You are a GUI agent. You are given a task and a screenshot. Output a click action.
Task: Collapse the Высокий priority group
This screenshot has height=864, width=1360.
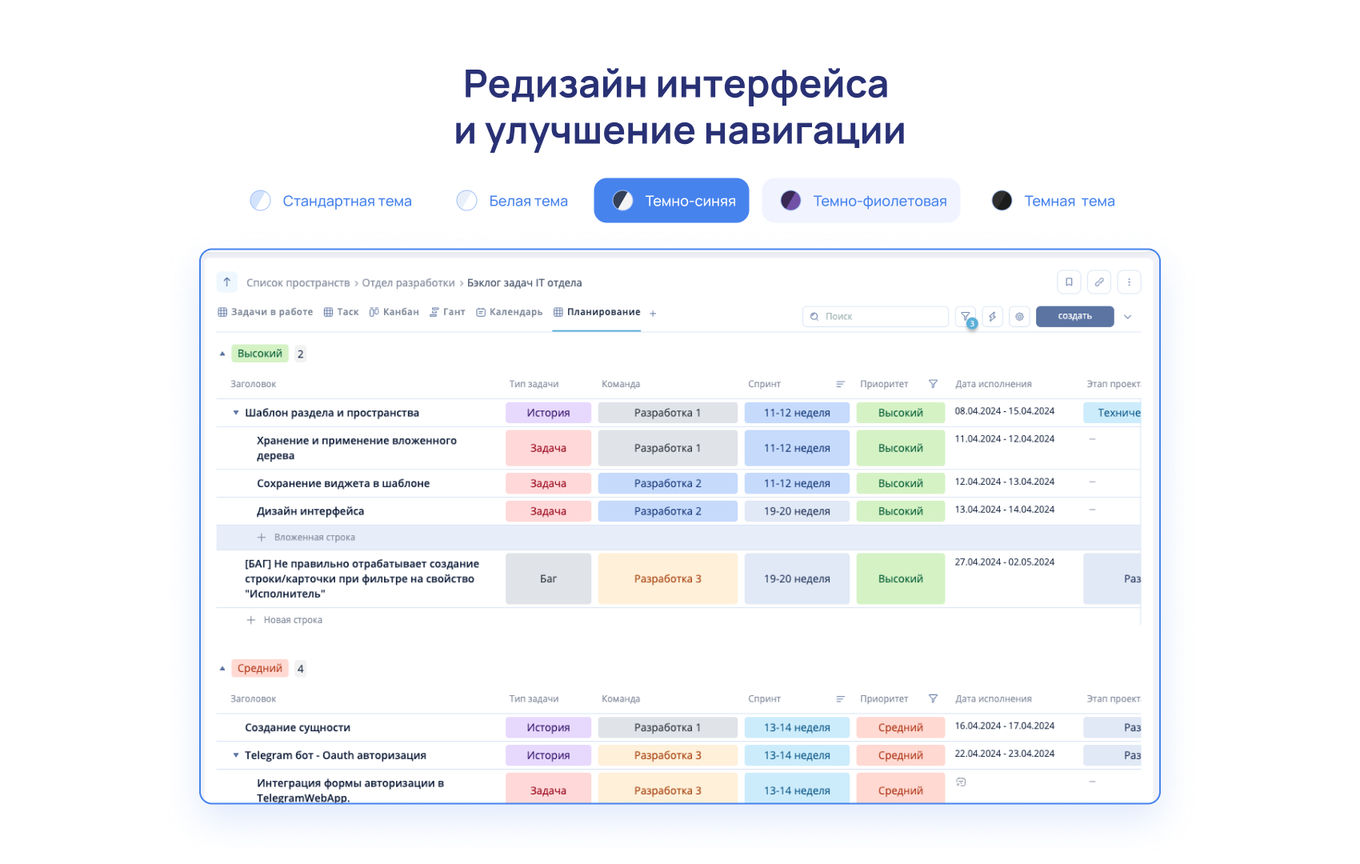click(x=221, y=353)
